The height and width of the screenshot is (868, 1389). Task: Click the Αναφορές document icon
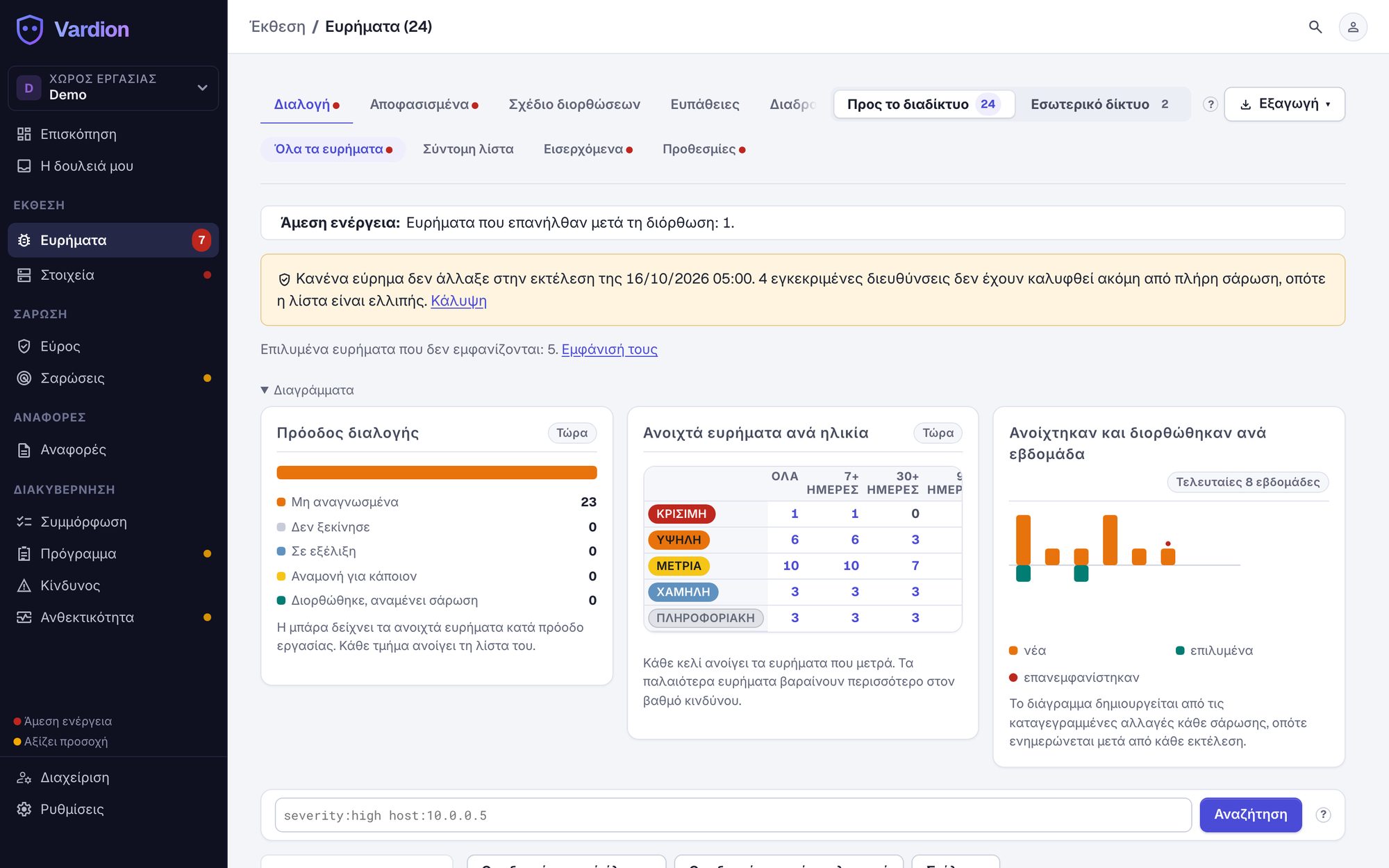point(24,450)
